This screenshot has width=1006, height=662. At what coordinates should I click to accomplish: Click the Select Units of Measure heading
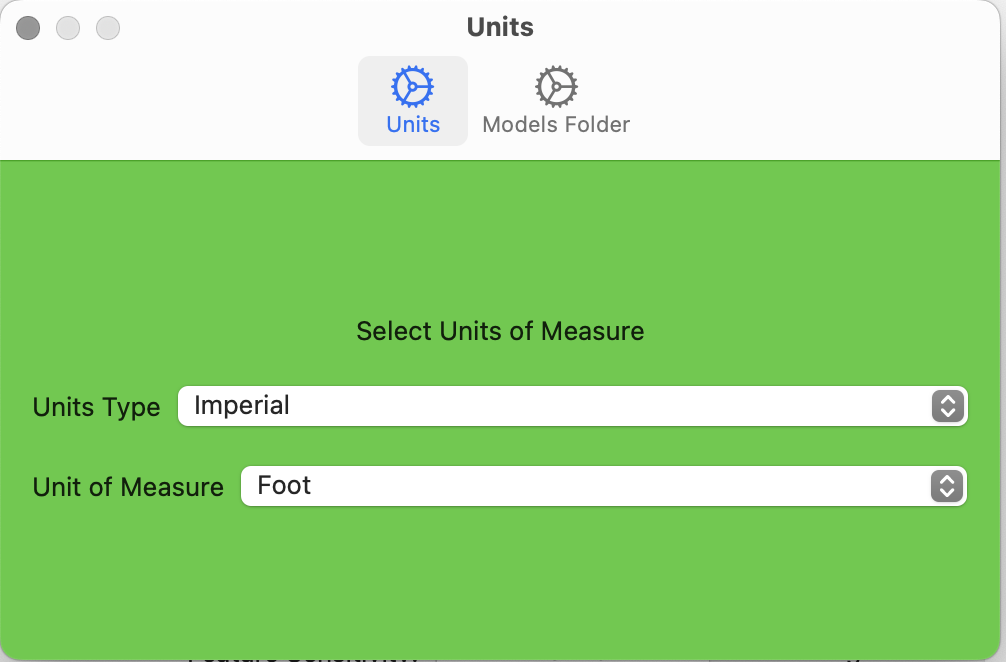(x=500, y=331)
